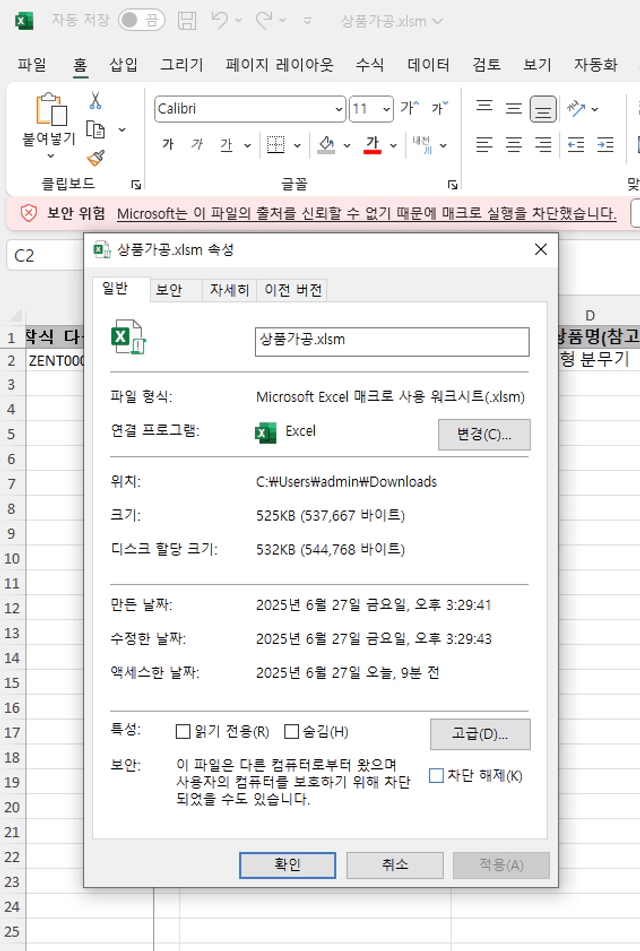The image size is (640, 951).
Task: Click the Fill Color bucket icon
Action: pos(326,144)
